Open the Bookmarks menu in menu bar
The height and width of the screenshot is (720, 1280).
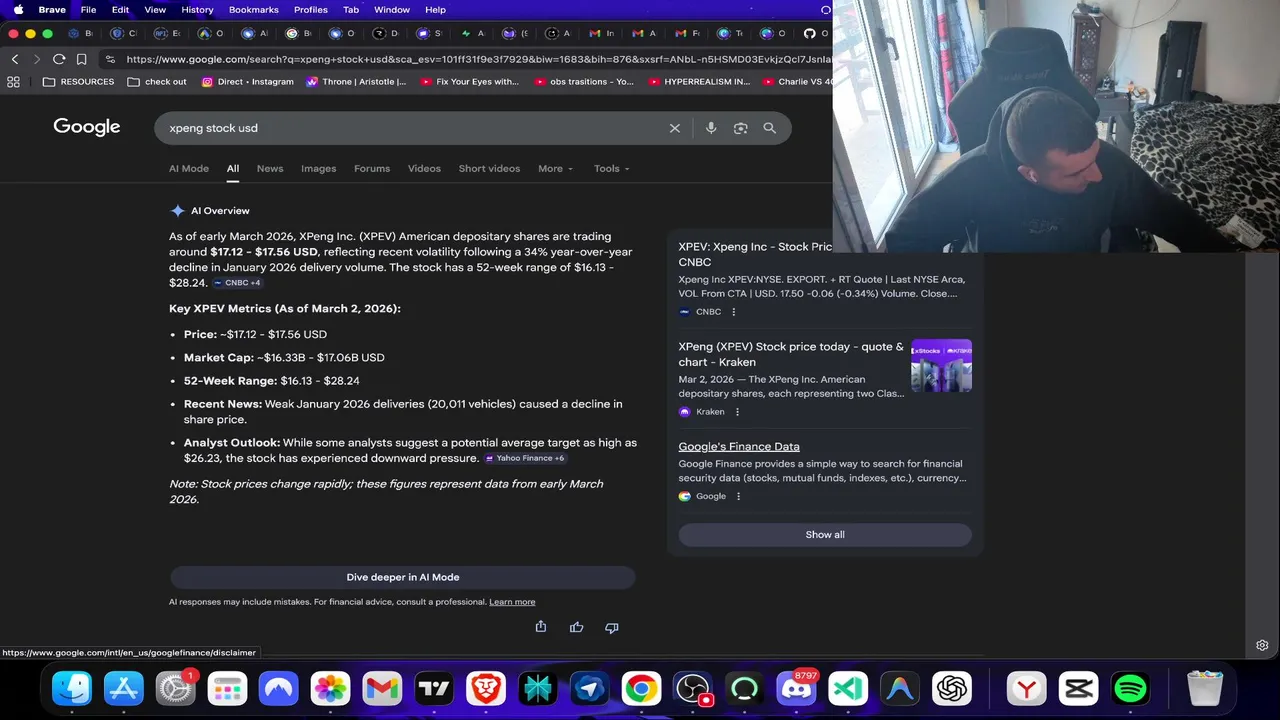(254, 9)
